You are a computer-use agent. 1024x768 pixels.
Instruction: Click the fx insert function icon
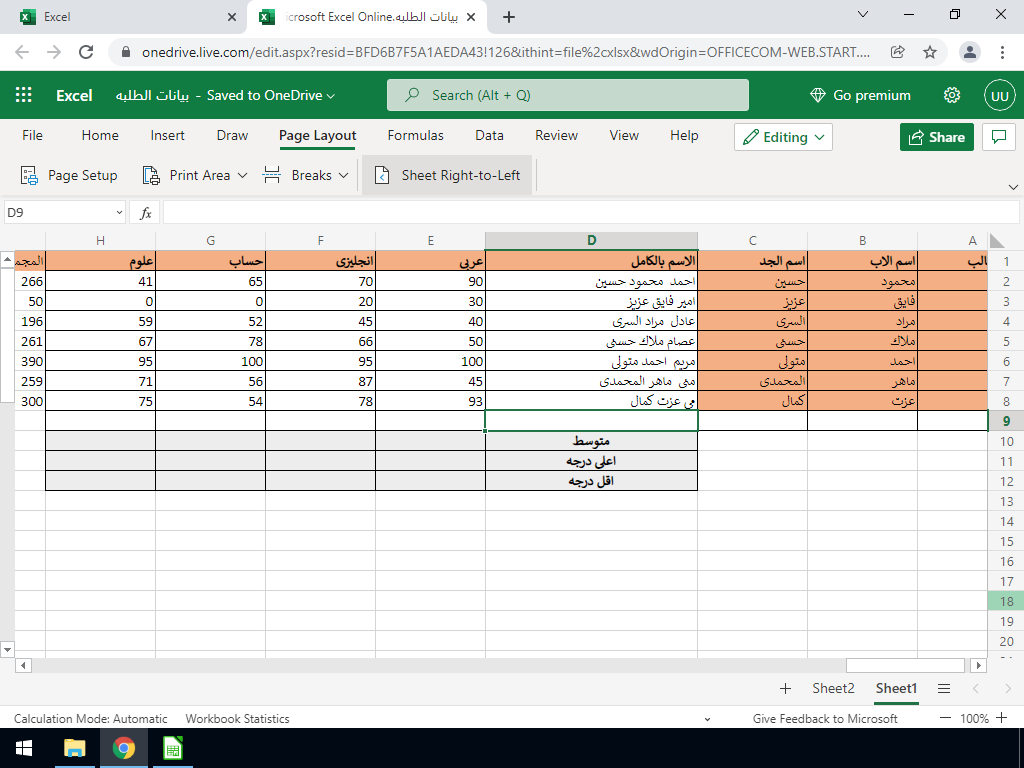pyautogui.click(x=146, y=213)
